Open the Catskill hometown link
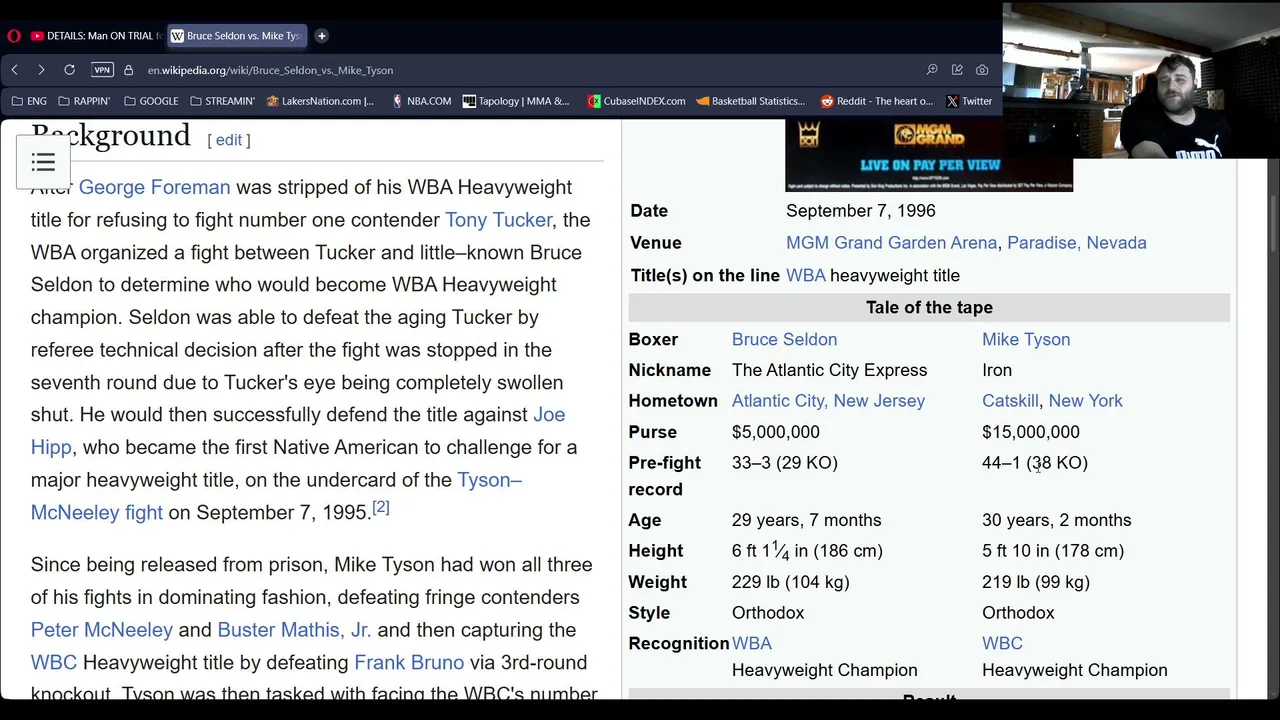 (x=1010, y=401)
